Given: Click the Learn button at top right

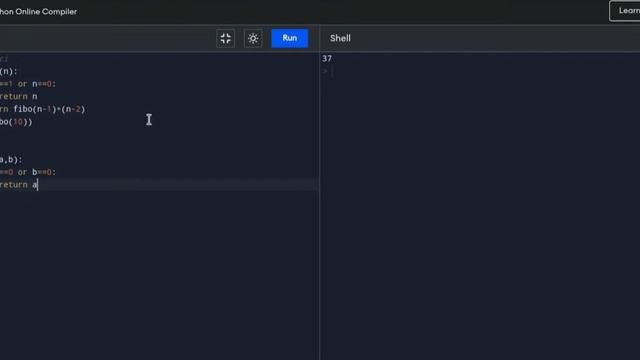Looking at the screenshot, I should [625, 11].
